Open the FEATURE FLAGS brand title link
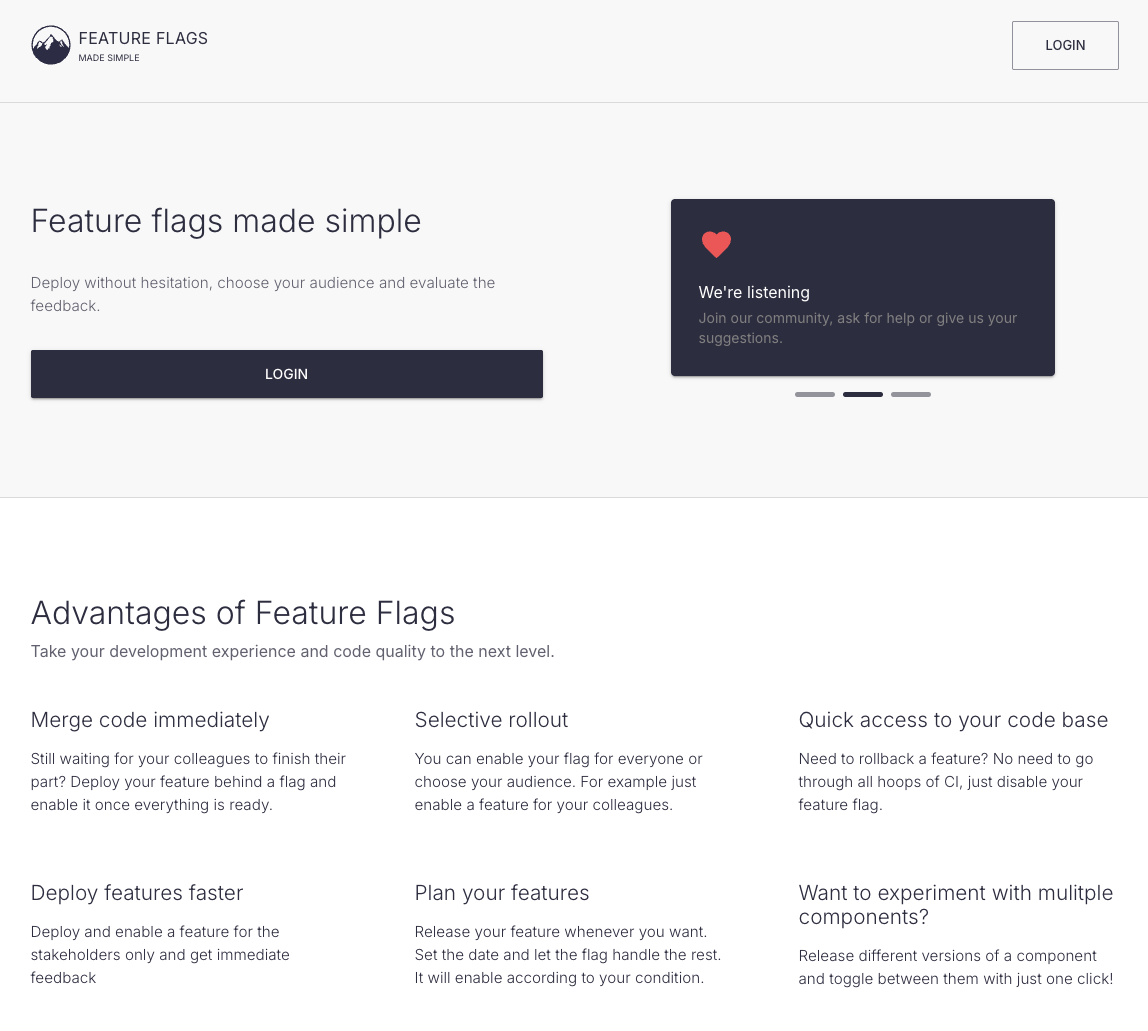This screenshot has height=1031, width=1148. (143, 38)
